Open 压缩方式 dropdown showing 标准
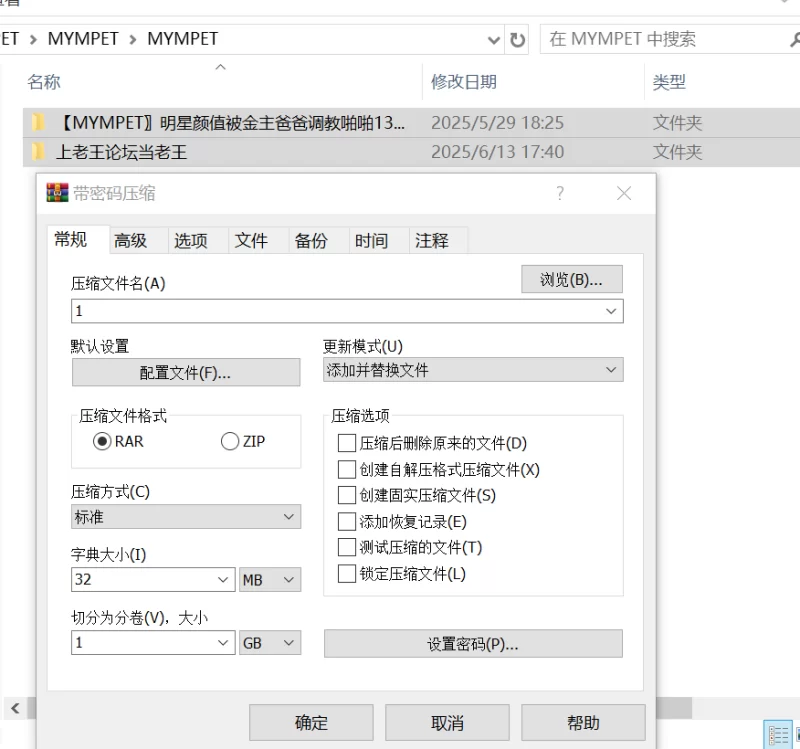Image resolution: width=800 pixels, height=749 pixels. pyautogui.click(x=186, y=517)
